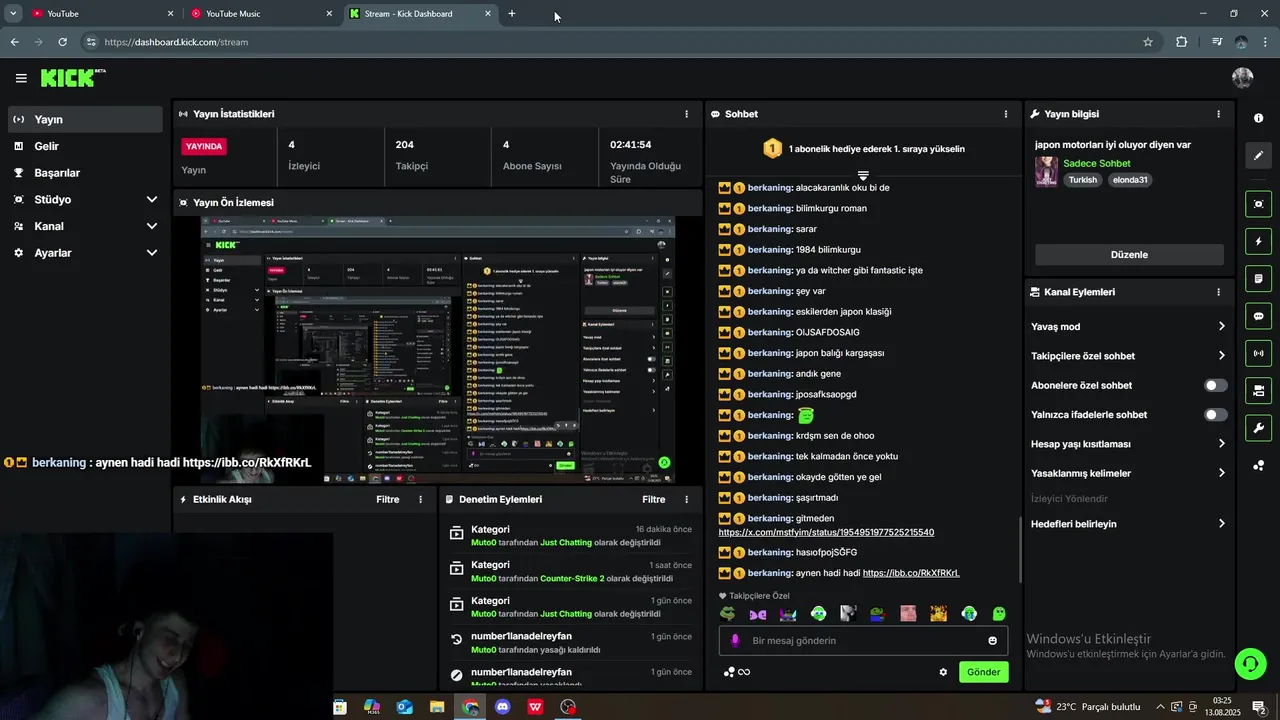Viewport: 1280px width, 720px height.
Task: Bookmark this page with star icon
Action: [1148, 42]
